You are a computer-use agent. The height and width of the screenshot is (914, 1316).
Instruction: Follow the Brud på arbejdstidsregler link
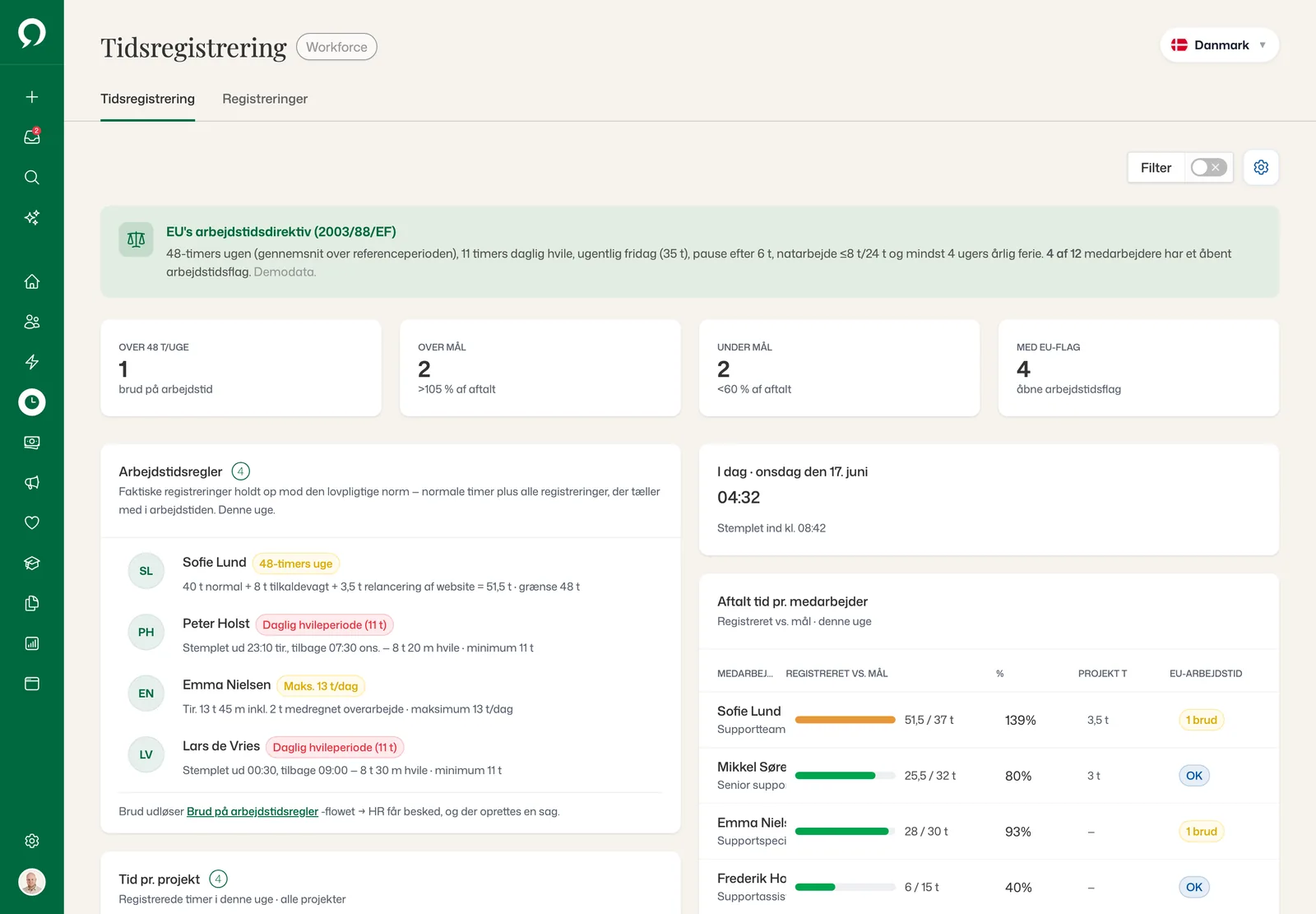253,811
